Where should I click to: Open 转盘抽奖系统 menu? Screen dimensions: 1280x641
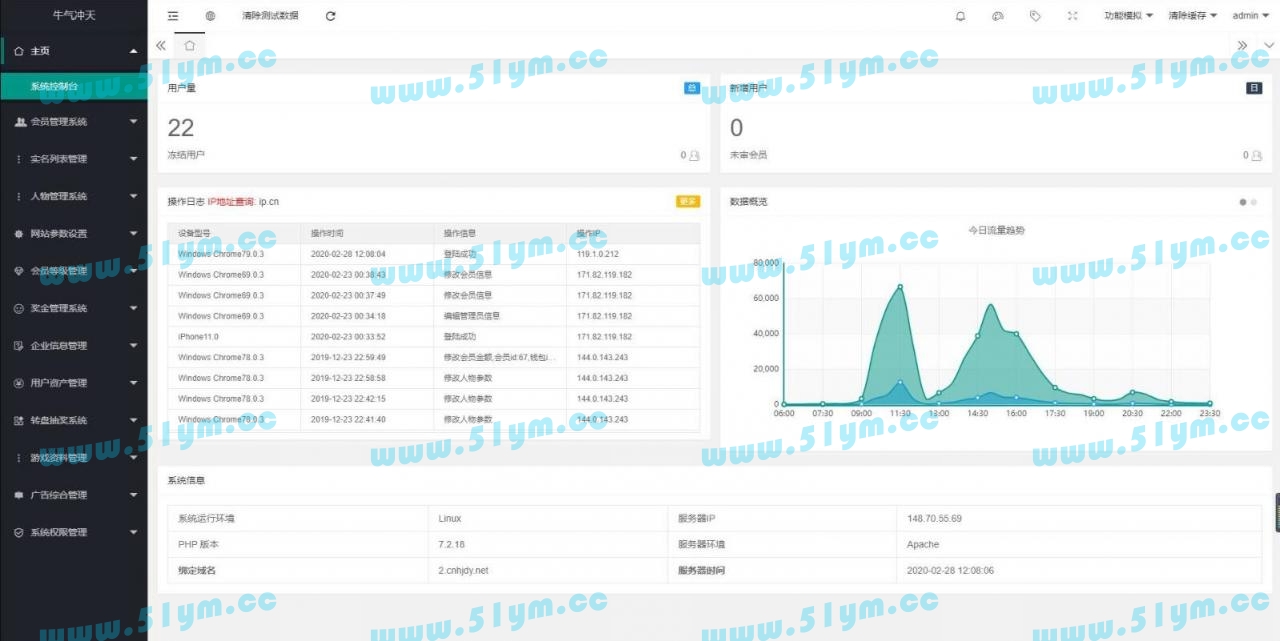[x=74, y=421]
